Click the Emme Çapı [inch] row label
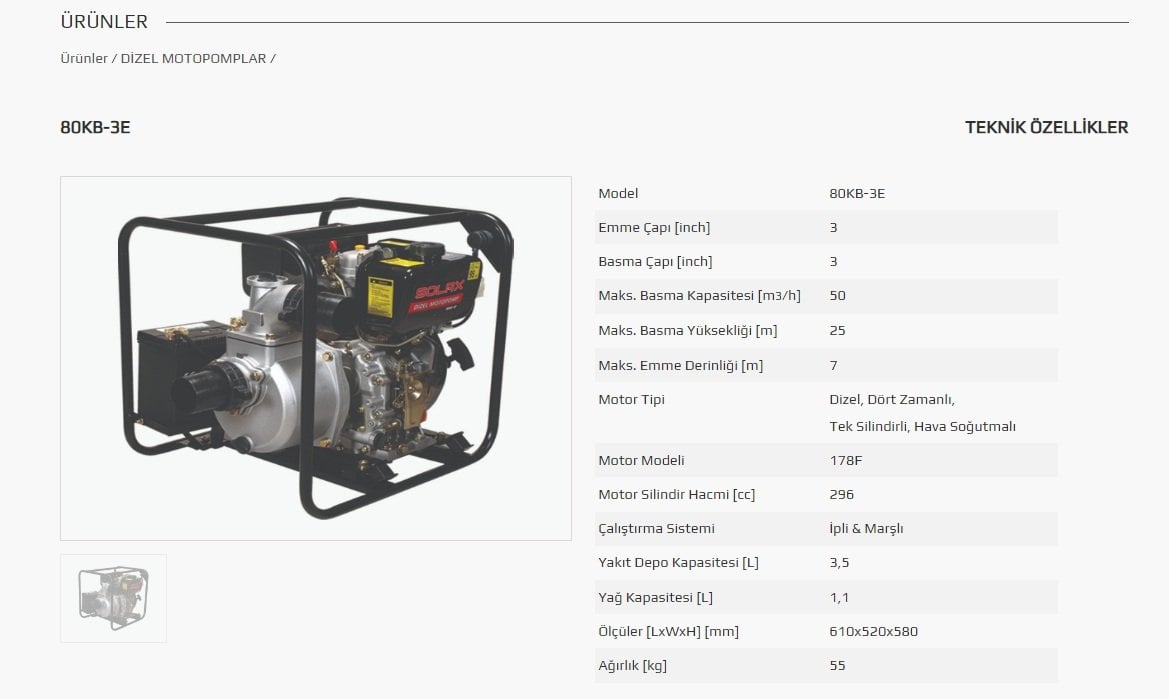This screenshot has width=1169, height=699. [654, 227]
